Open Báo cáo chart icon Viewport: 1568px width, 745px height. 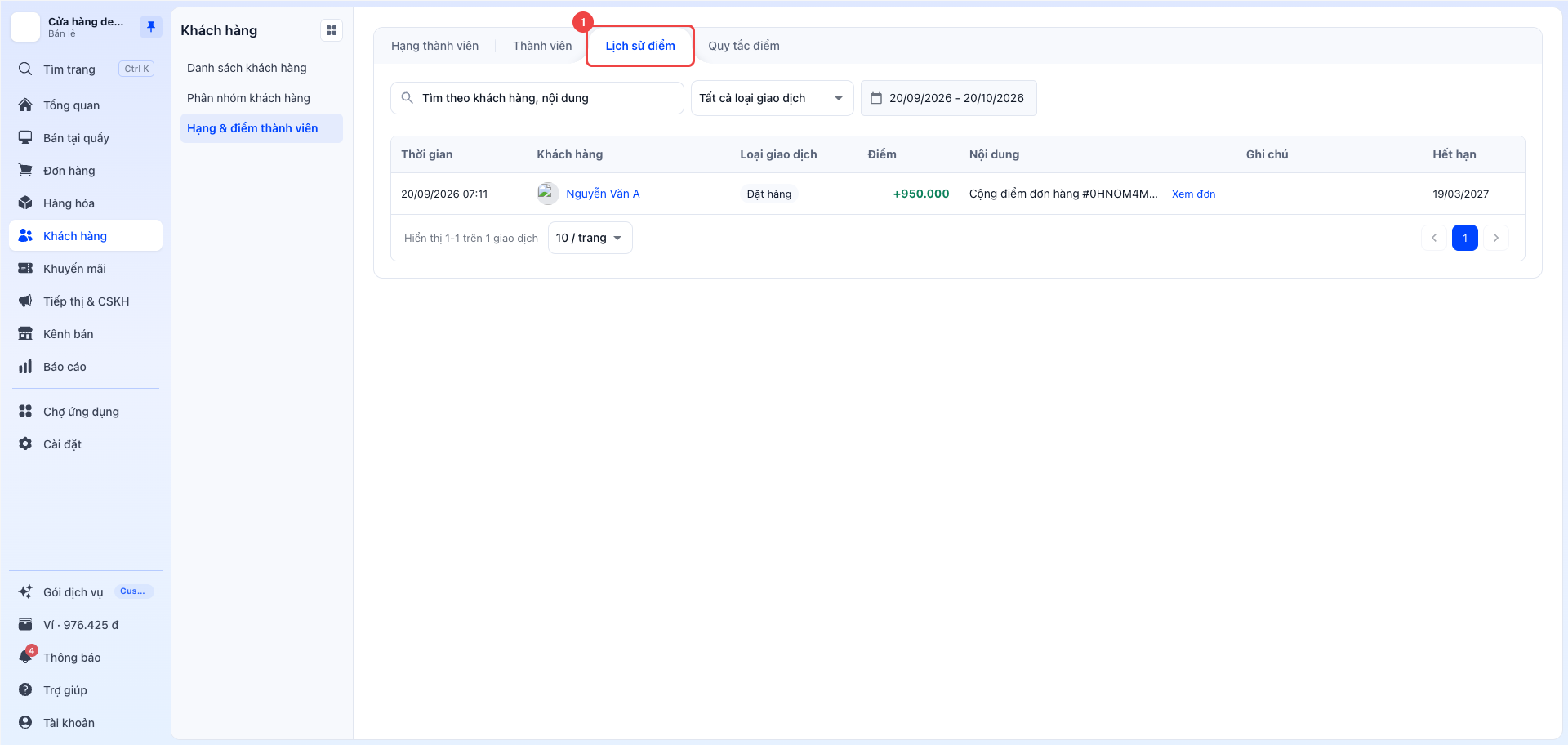pos(25,366)
